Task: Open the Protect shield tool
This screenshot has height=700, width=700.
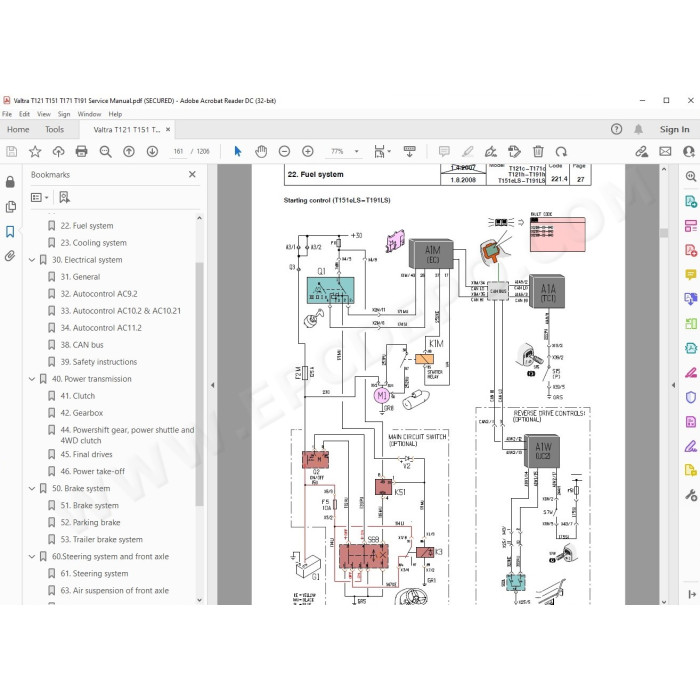Action: 691,397
